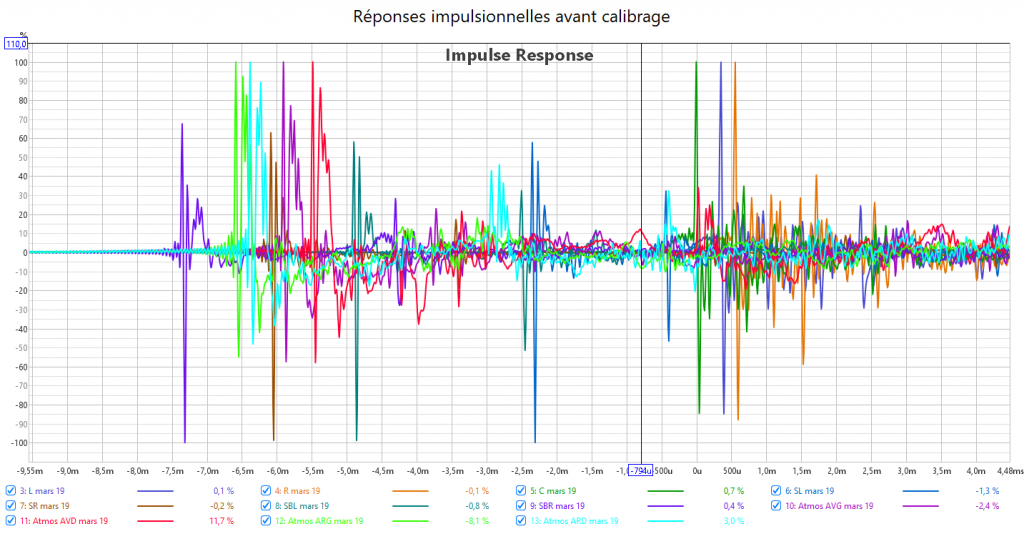Hide the '5: C mars 19' trace
Viewport: 1024px width, 544px height.
(521, 491)
